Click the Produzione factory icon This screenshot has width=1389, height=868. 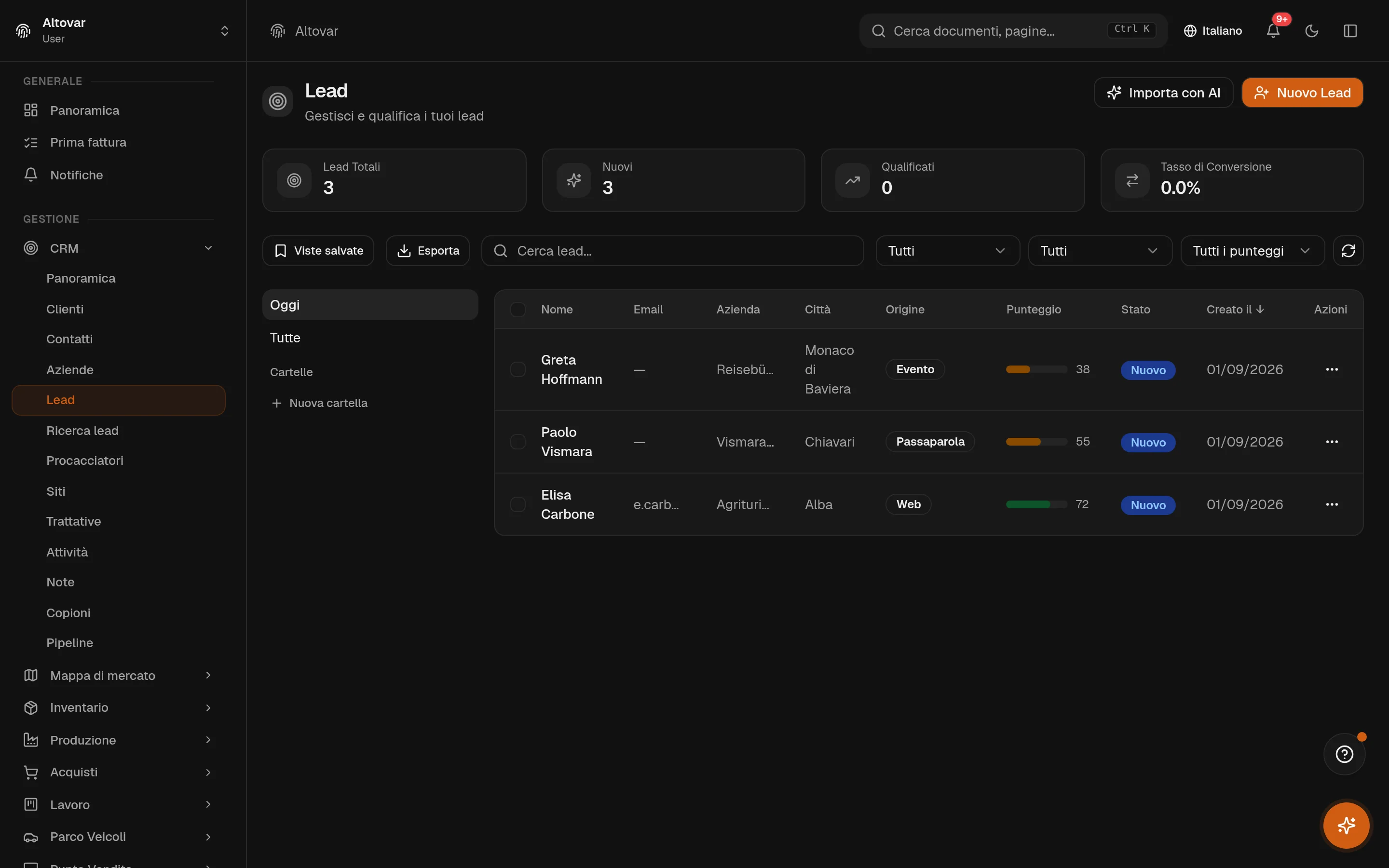[31, 740]
